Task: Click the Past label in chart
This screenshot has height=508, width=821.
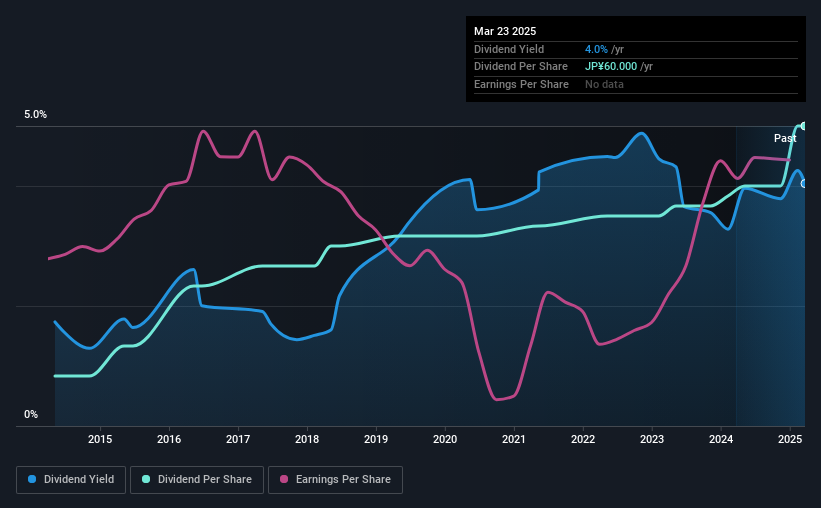Action: (785, 138)
